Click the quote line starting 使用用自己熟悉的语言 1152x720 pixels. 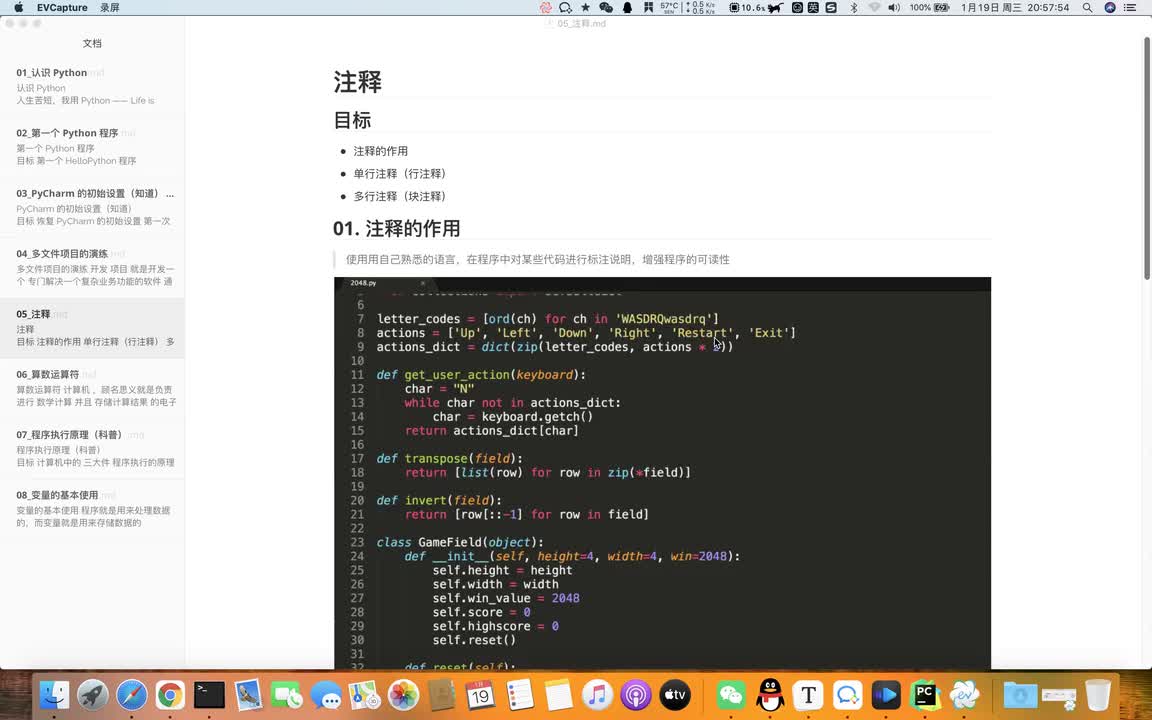coord(538,259)
